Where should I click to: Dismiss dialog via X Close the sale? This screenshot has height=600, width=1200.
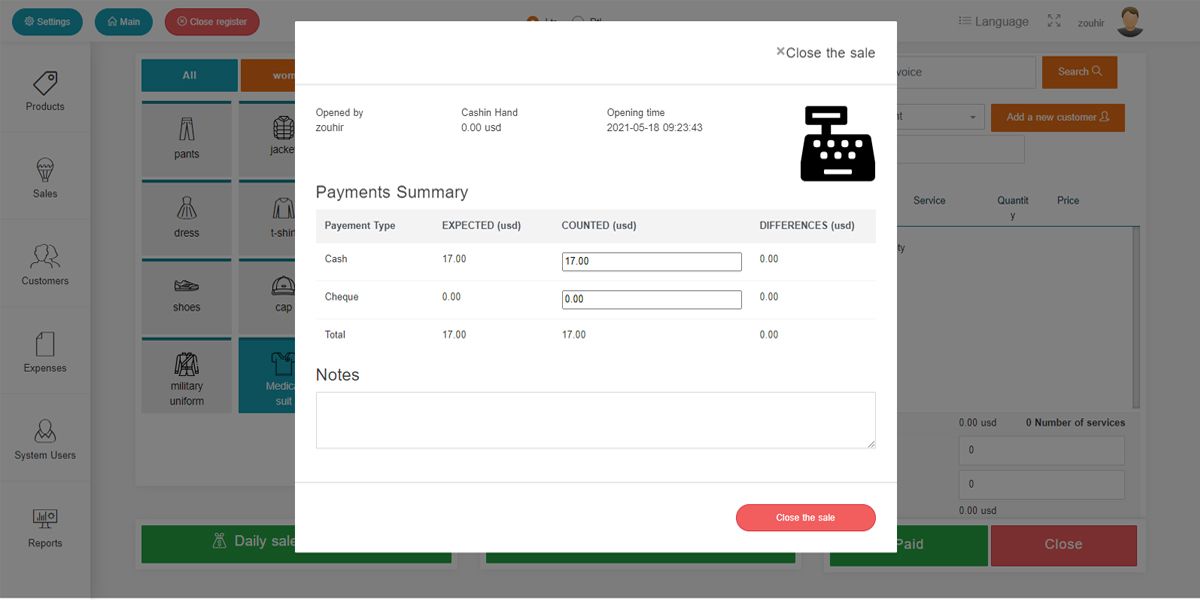[x=825, y=53]
